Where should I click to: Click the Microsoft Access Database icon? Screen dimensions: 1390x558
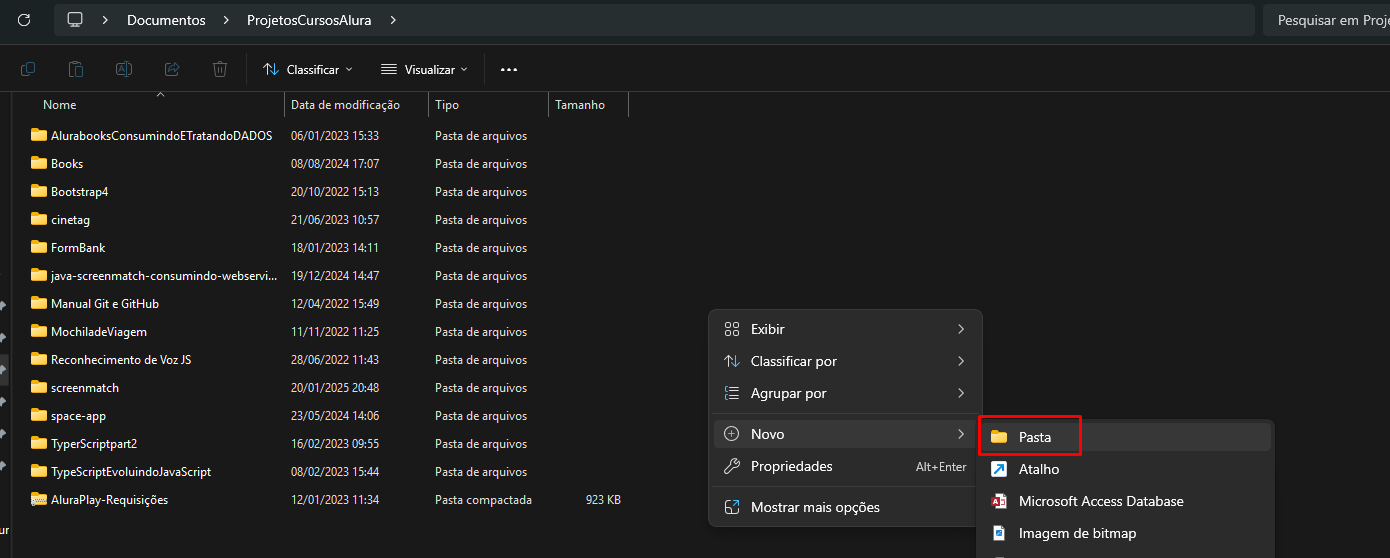click(998, 501)
